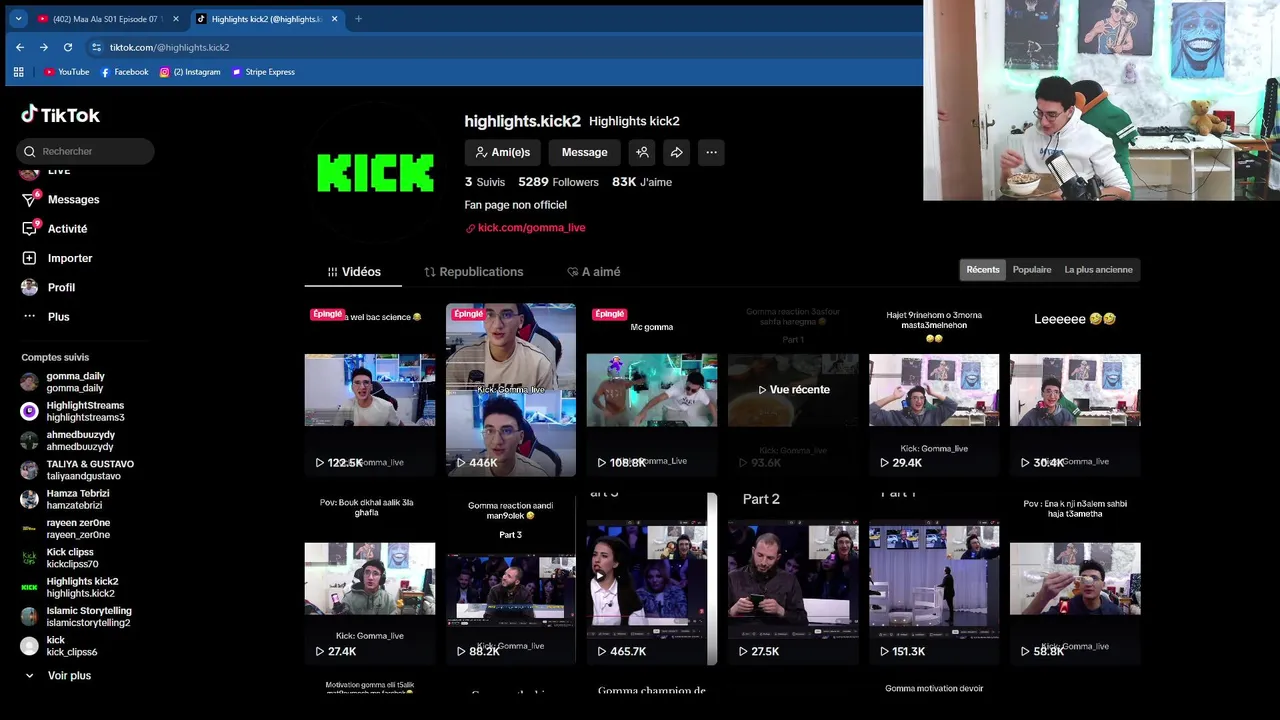
Task: Click the Ami(e)s button
Action: pos(502,152)
